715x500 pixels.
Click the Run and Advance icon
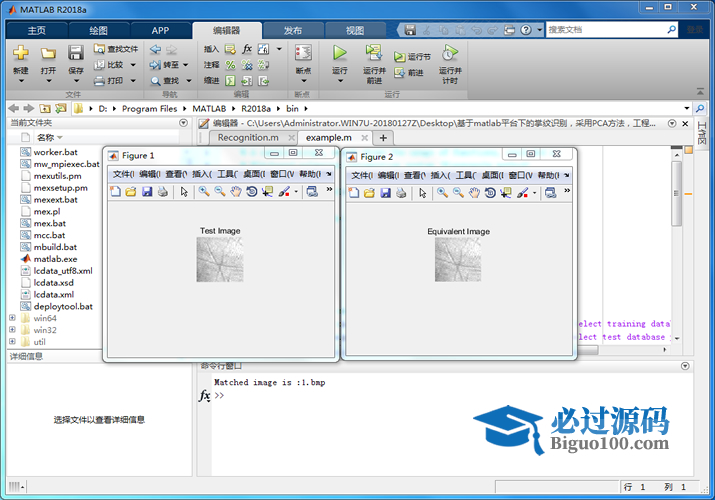[x=374, y=53]
